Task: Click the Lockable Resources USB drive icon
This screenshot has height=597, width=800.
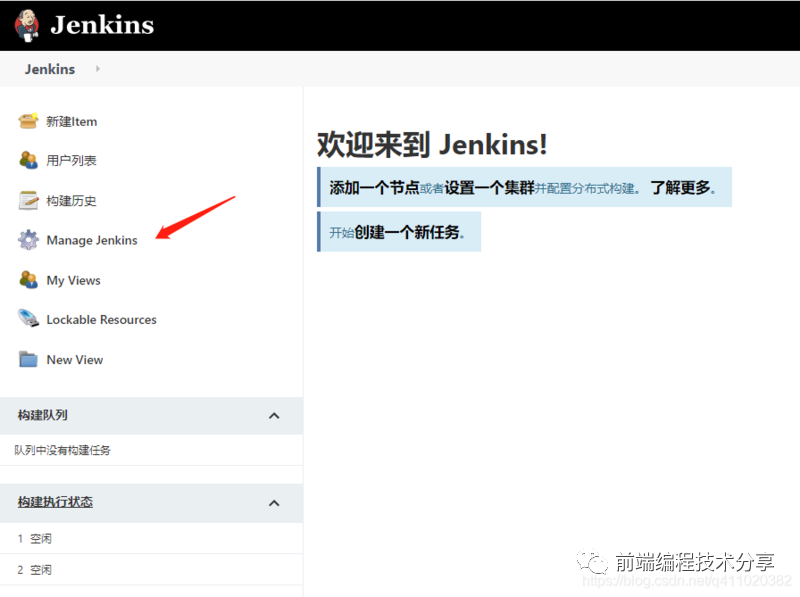Action: [x=28, y=318]
